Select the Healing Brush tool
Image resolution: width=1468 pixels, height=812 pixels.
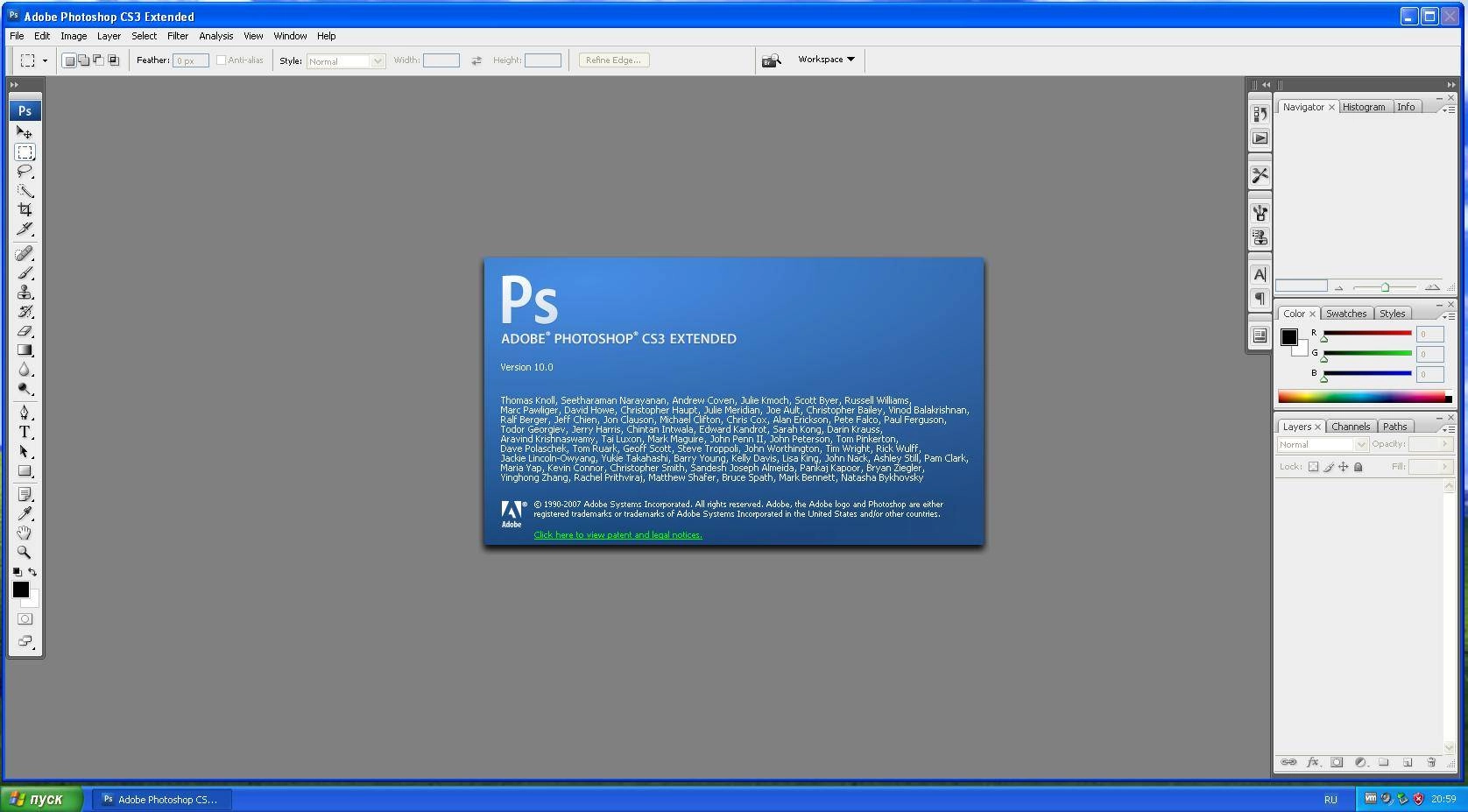pos(25,253)
